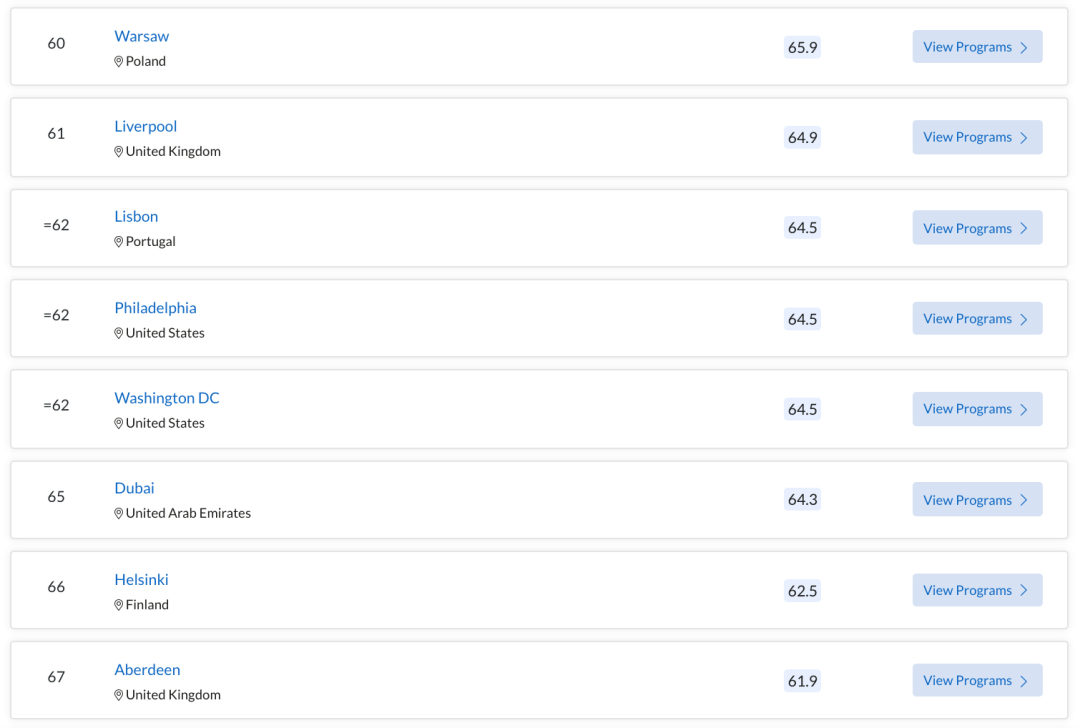The height and width of the screenshot is (728, 1080).
Task: Click the location pin icon beside Poland
Action: (118, 61)
